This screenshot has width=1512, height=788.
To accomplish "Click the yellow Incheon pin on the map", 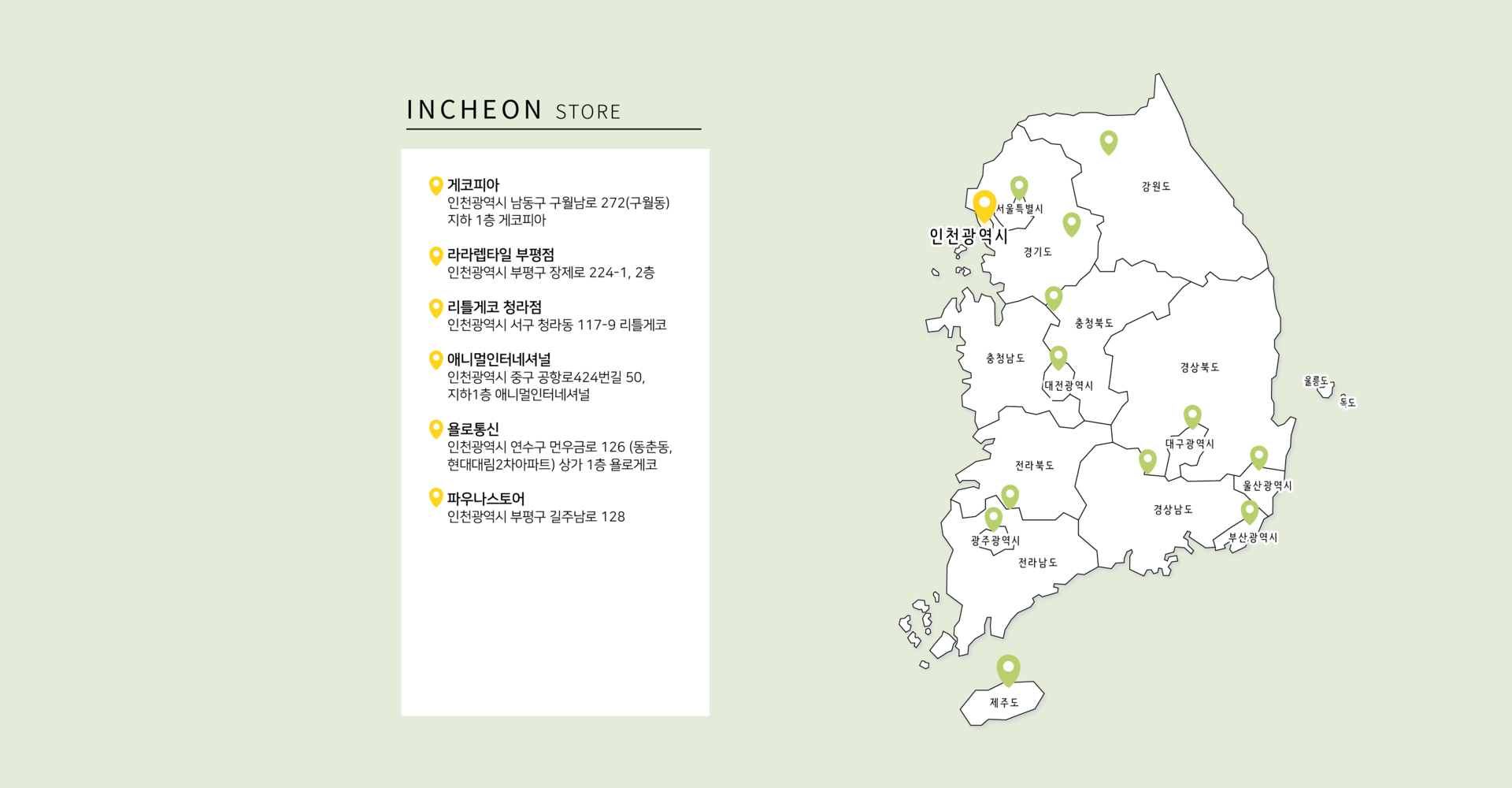I will [984, 206].
